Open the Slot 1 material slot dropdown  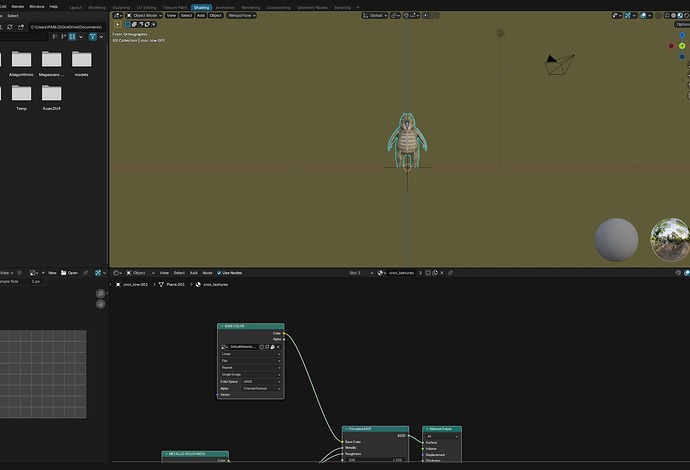pyautogui.click(x=361, y=273)
